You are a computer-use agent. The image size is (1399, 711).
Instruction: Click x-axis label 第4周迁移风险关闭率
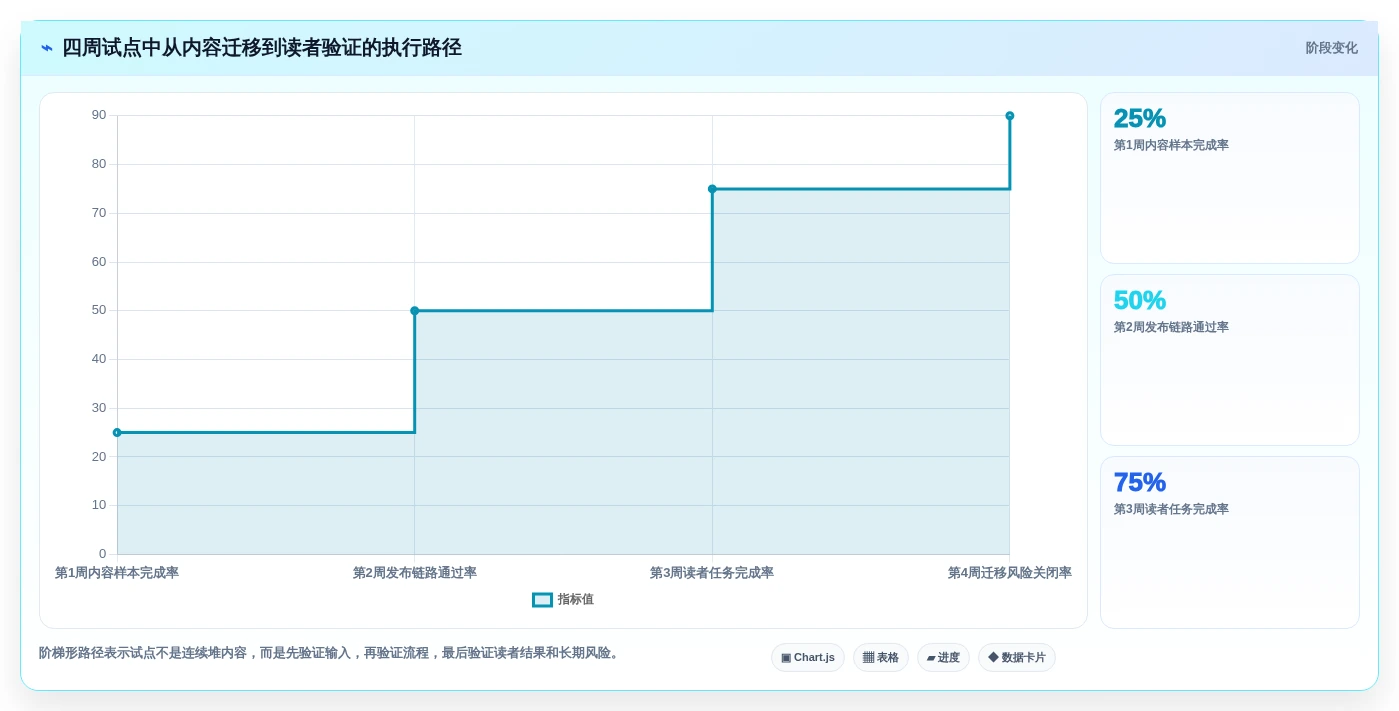click(1010, 573)
